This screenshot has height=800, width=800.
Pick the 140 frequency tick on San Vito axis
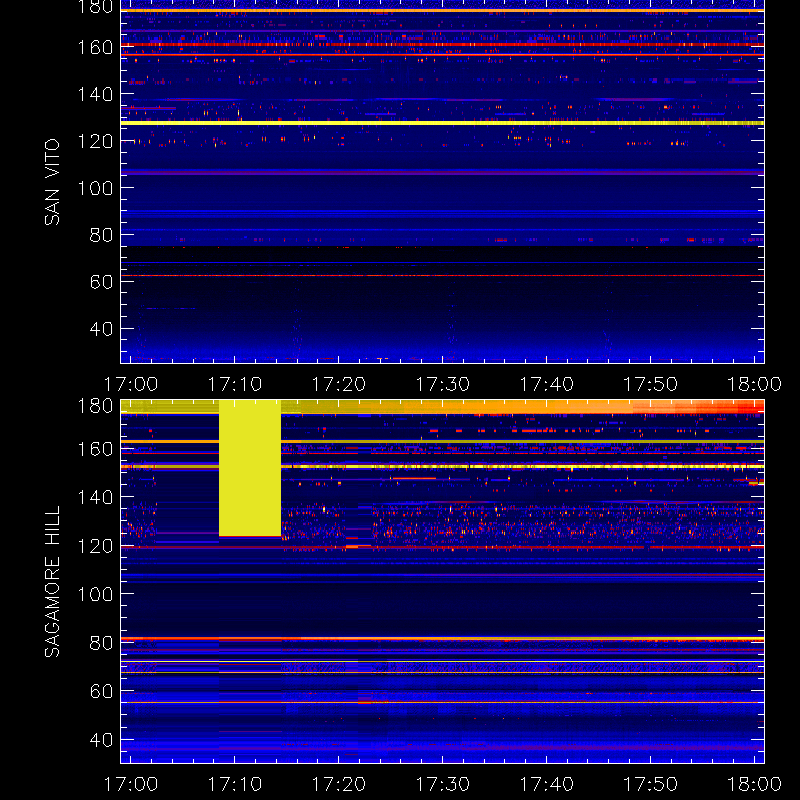tap(95, 94)
